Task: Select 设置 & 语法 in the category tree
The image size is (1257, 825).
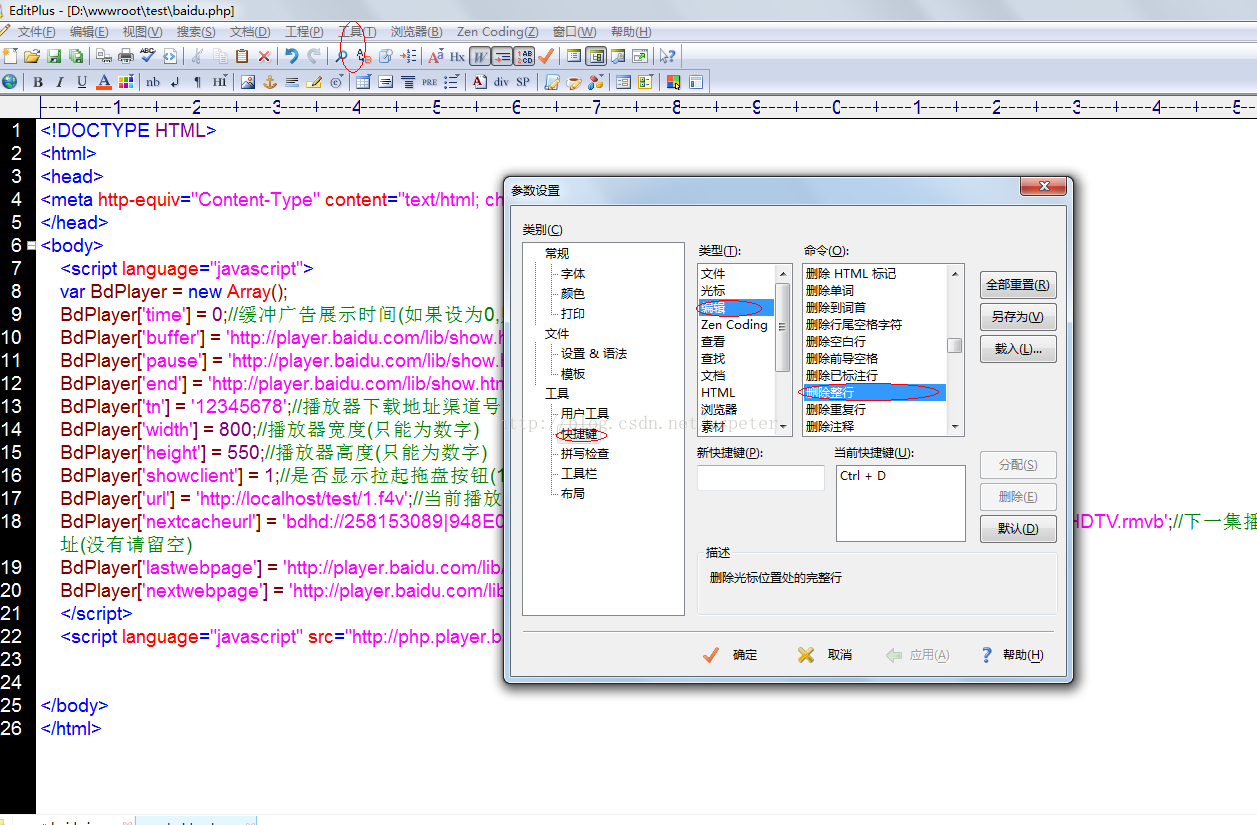Action: pos(594,354)
